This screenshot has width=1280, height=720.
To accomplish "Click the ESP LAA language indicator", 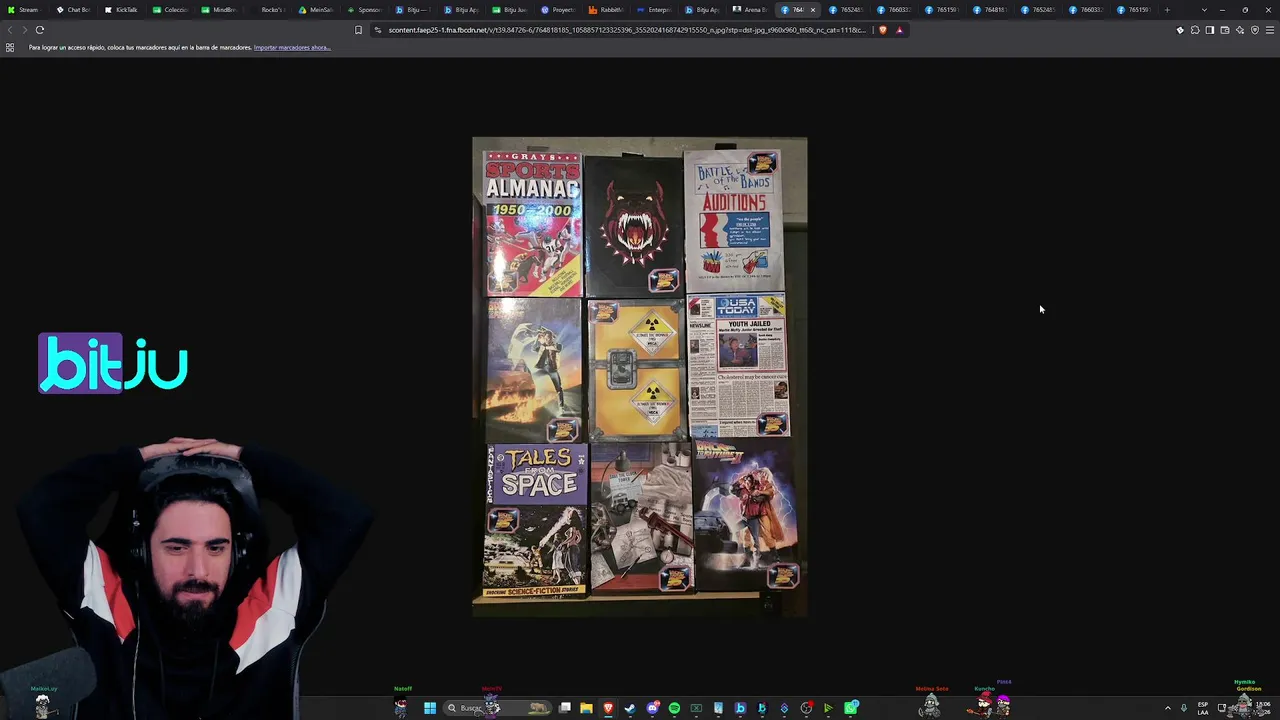I will point(1203,709).
